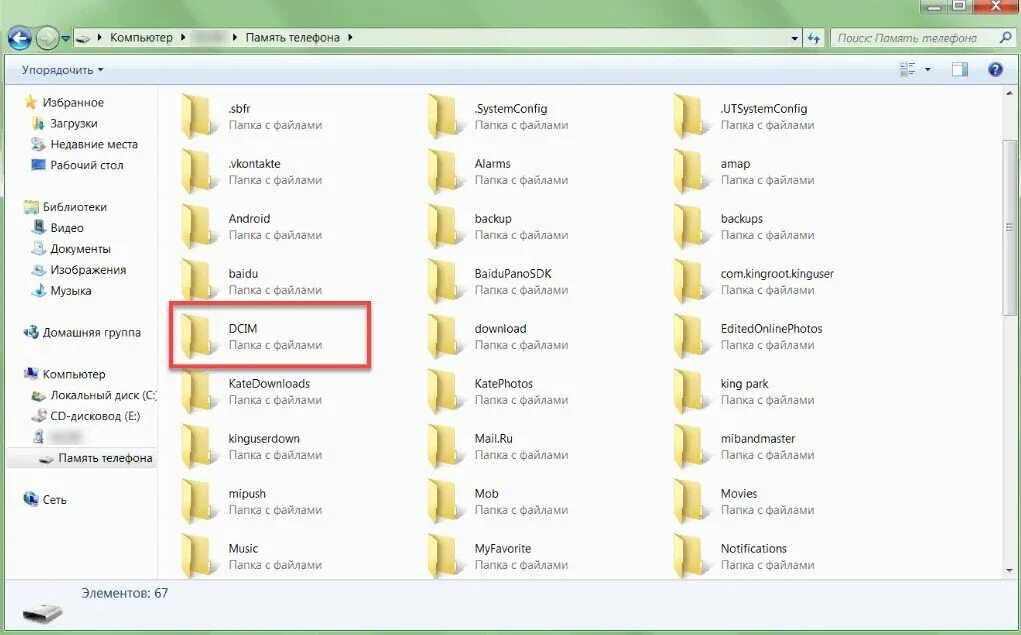Select Сеть in navigation pane

coord(54,500)
